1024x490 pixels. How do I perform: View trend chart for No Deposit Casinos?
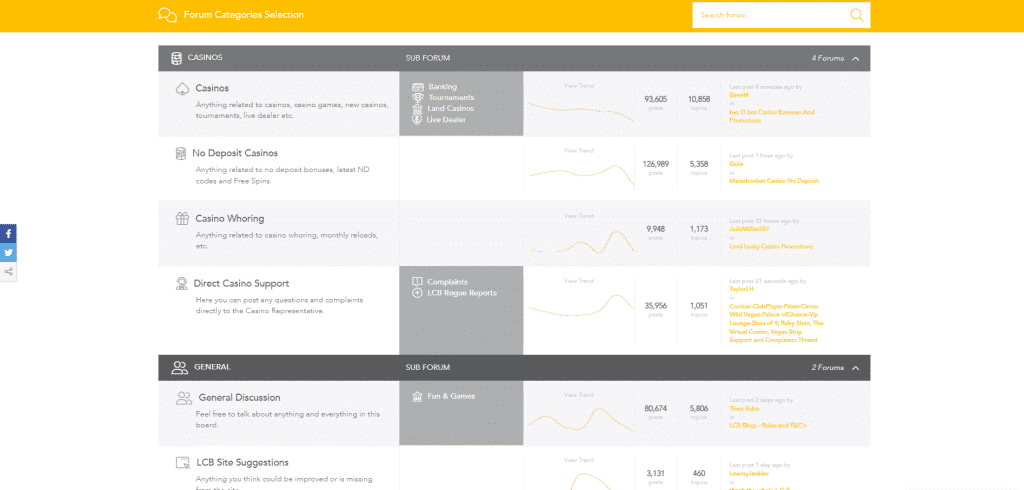pos(579,169)
